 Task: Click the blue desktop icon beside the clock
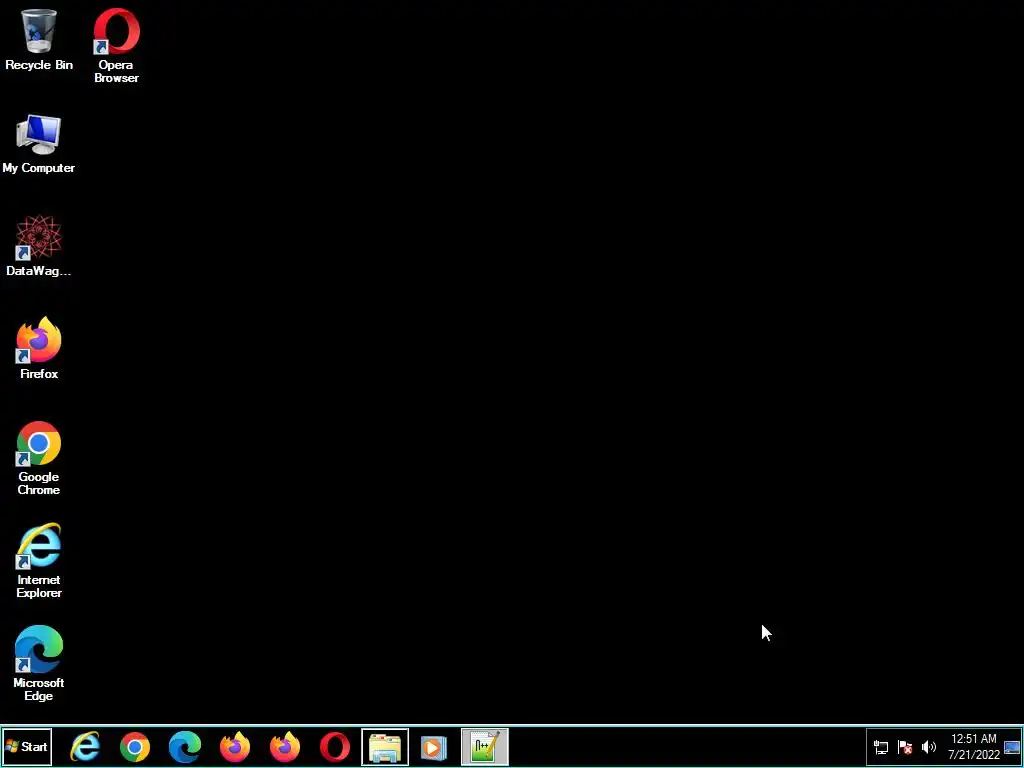point(1012,747)
